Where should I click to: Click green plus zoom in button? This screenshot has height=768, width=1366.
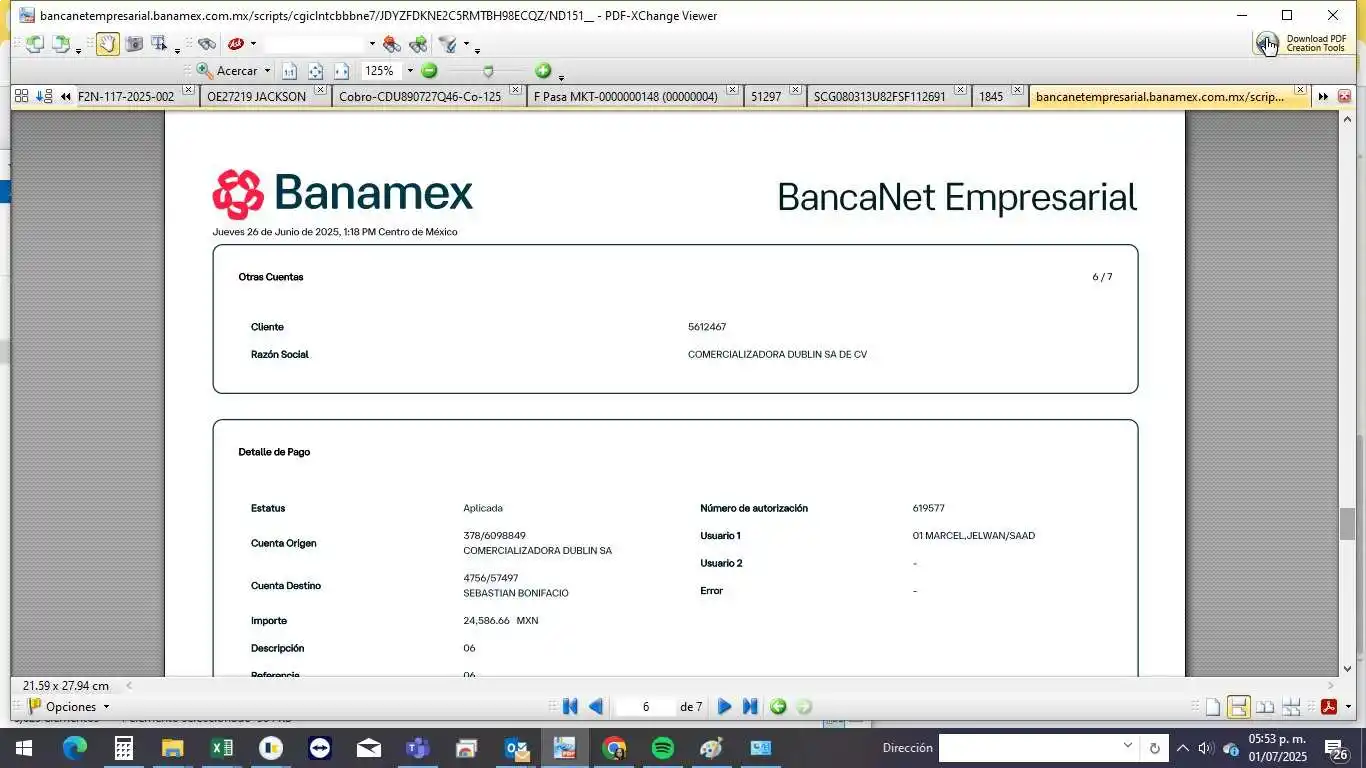pyautogui.click(x=543, y=71)
